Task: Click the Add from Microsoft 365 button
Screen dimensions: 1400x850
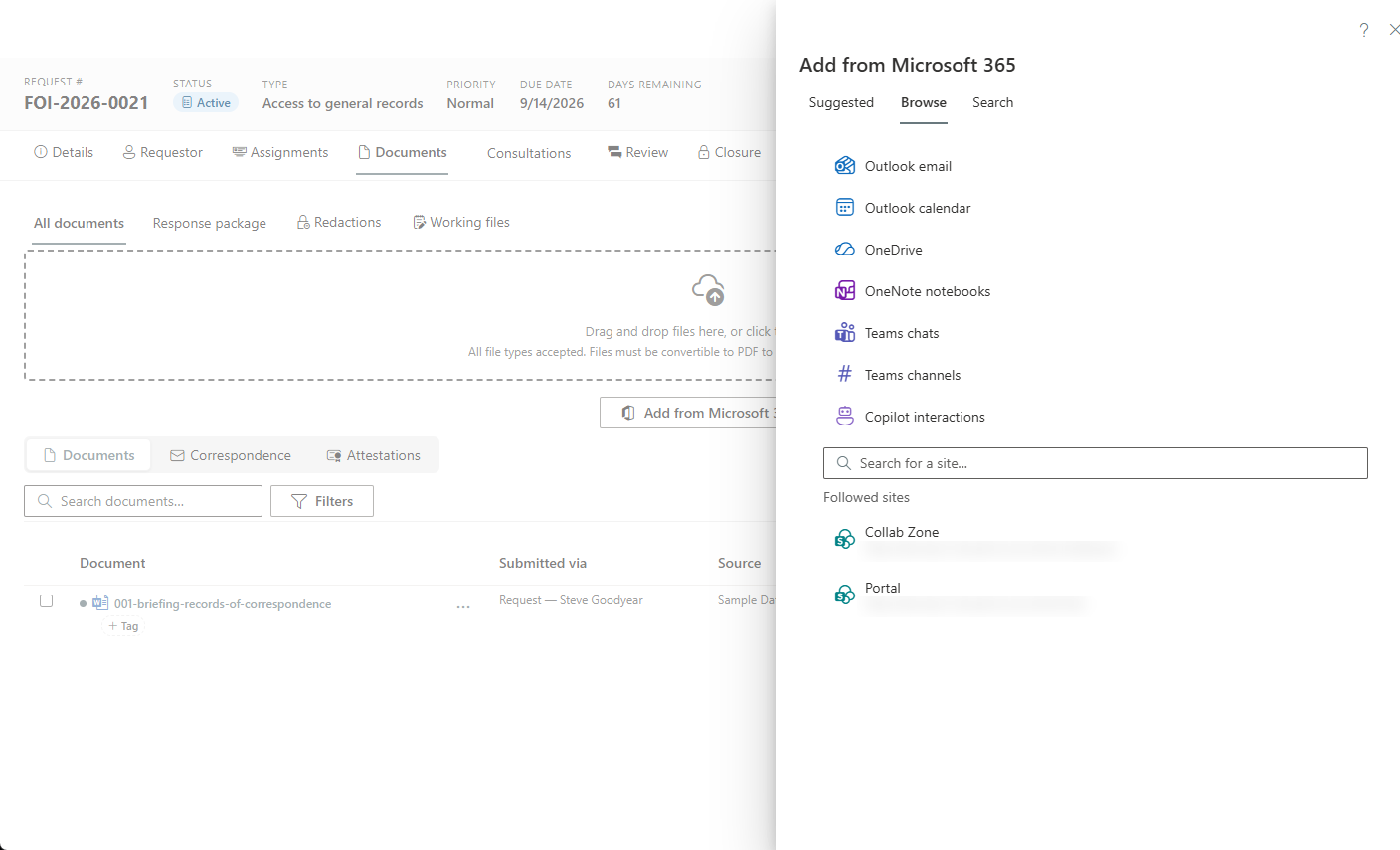Action: (688, 413)
